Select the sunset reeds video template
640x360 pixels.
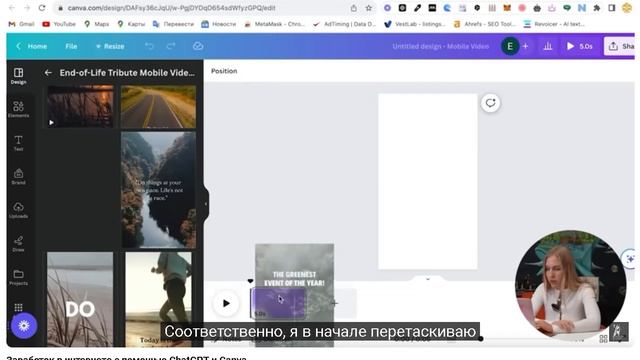pyautogui.click(x=80, y=106)
